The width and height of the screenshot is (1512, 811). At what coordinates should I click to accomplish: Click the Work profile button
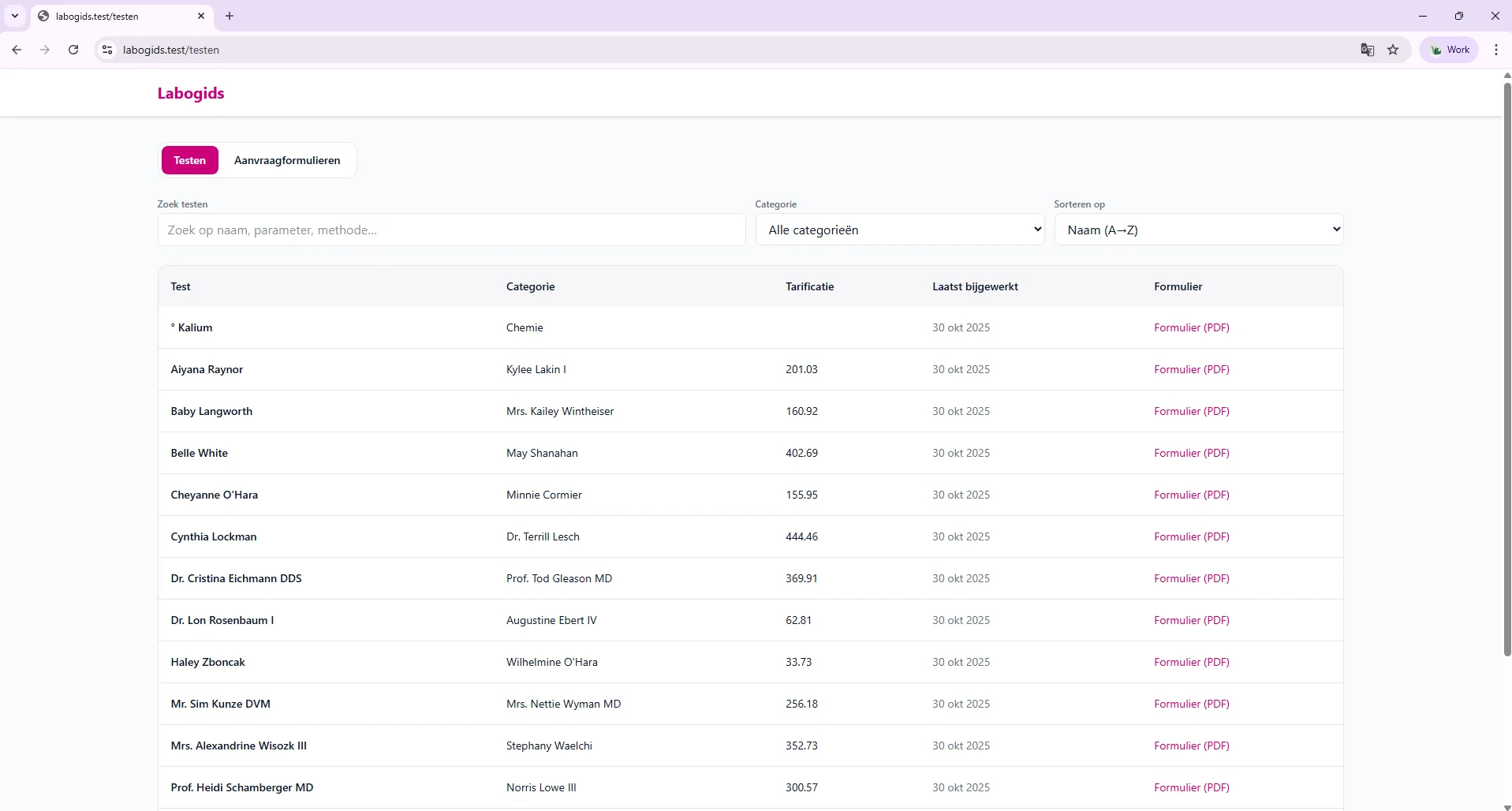pos(1449,50)
